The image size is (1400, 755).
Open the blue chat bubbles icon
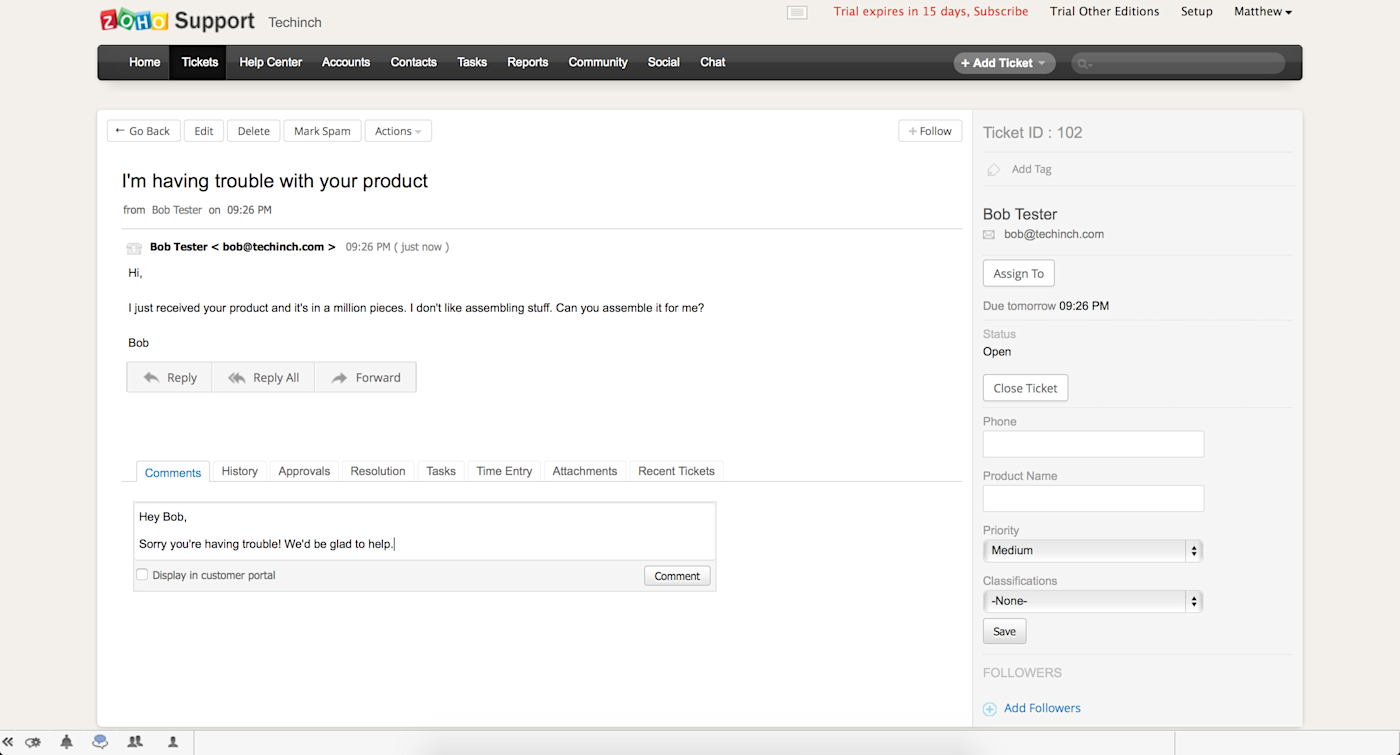(x=100, y=742)
